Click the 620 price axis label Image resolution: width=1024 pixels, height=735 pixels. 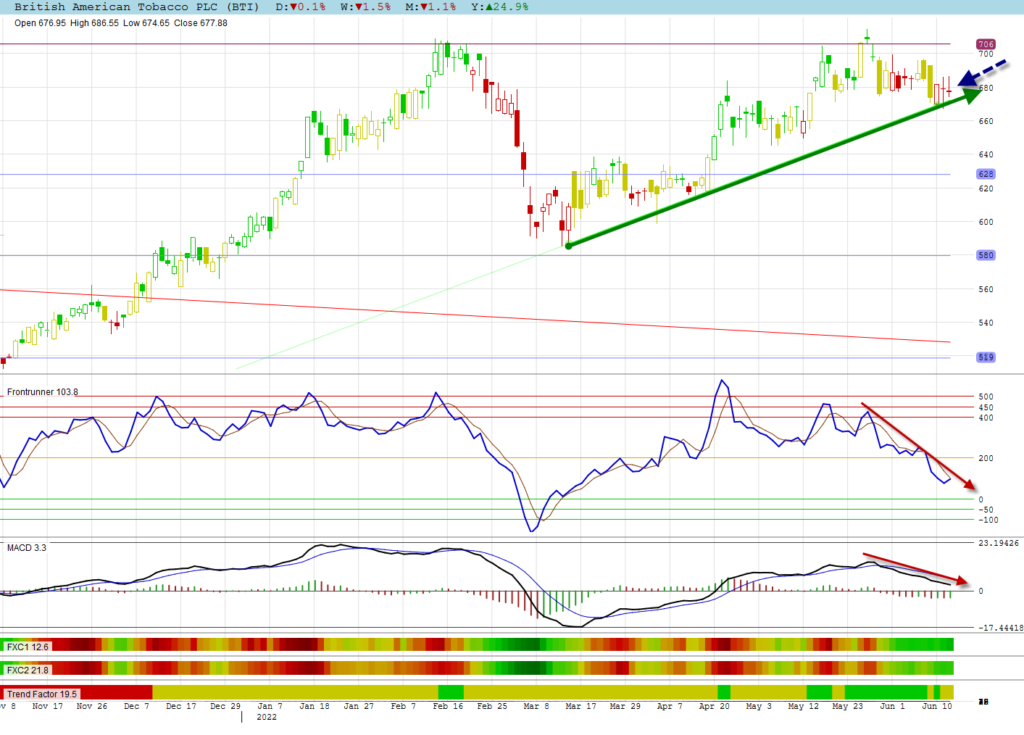[985, 189]
